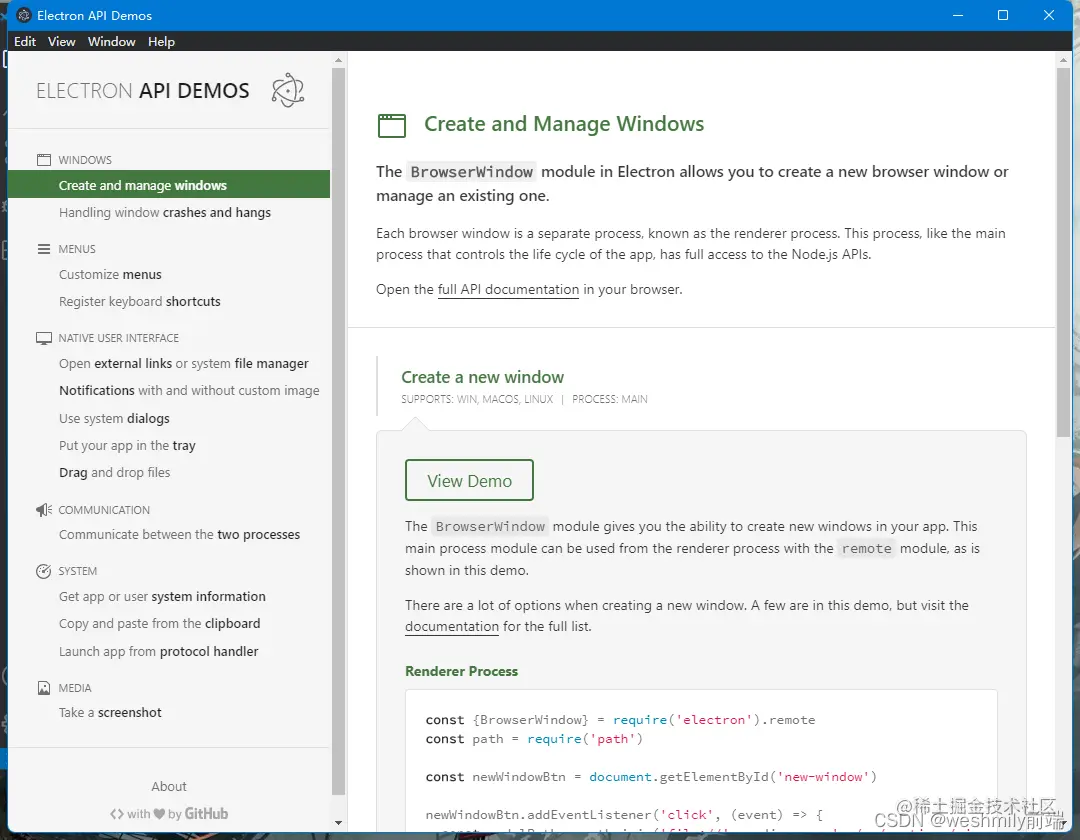The width and height of the screenshot is (1080, 840).
Task: Open the full API documentation link
Action: click(x=508, y=289)
